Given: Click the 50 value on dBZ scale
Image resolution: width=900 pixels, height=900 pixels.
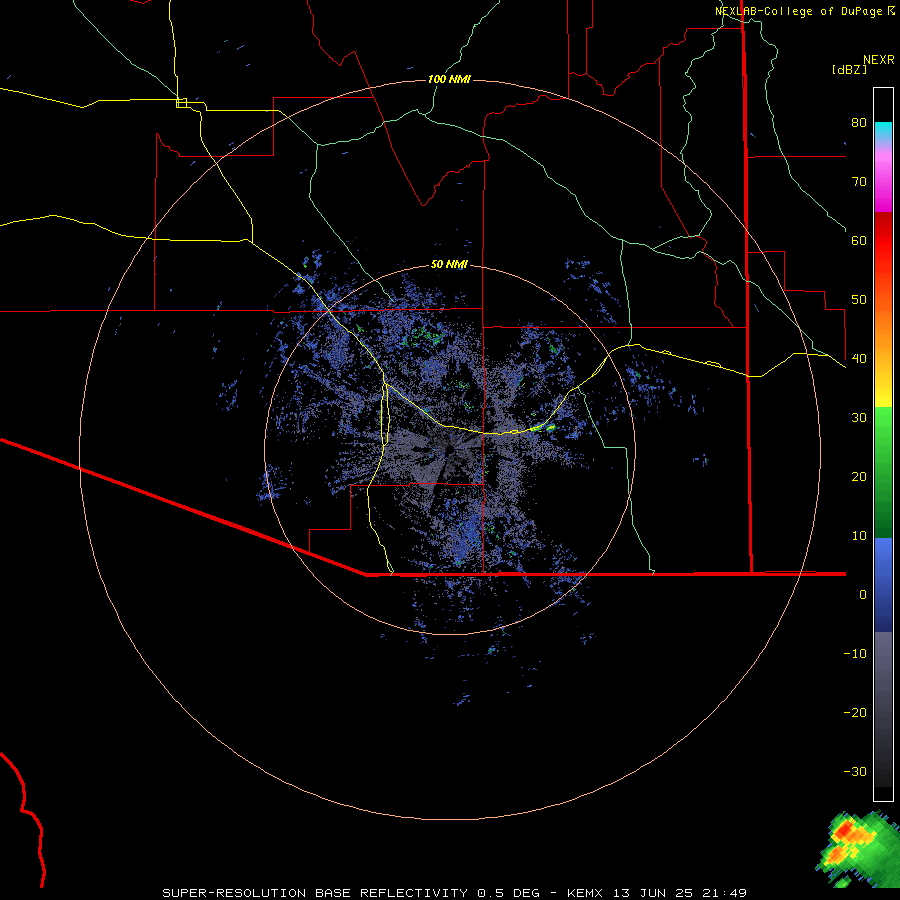Looking at the screenshot, I should (859, 300).
